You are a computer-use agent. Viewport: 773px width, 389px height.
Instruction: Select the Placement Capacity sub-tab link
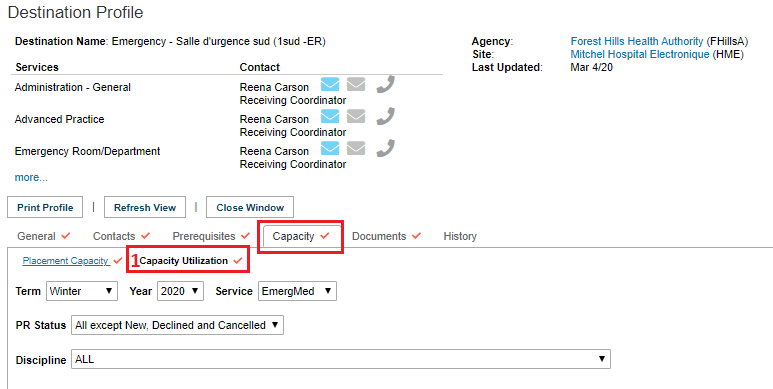pos(66,261)
